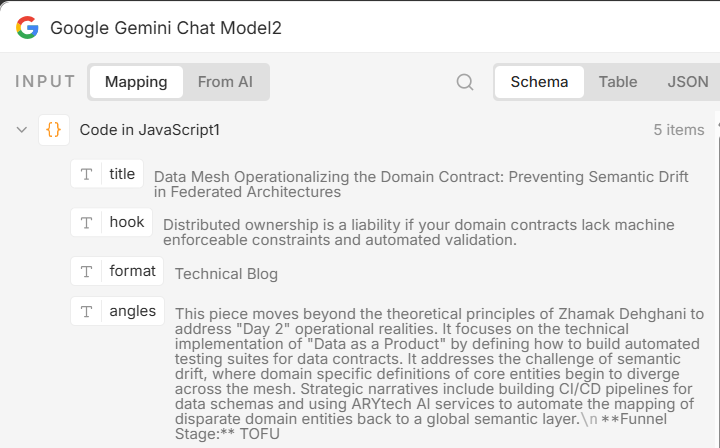
Task: Open the search magnifier icon
Action: coord(465,82)
